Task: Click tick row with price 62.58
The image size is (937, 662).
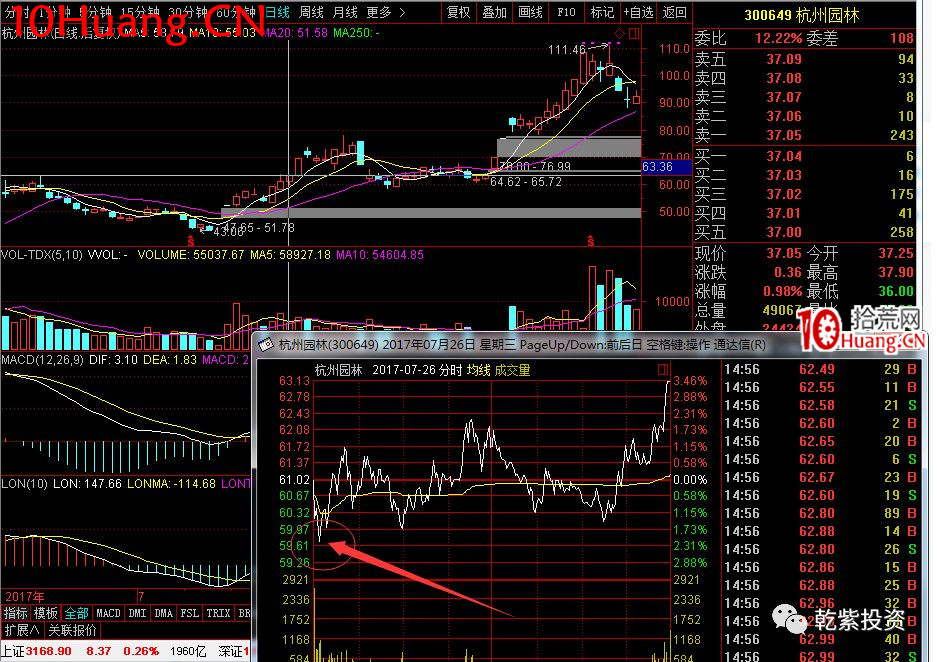Action: pos(821,405)
